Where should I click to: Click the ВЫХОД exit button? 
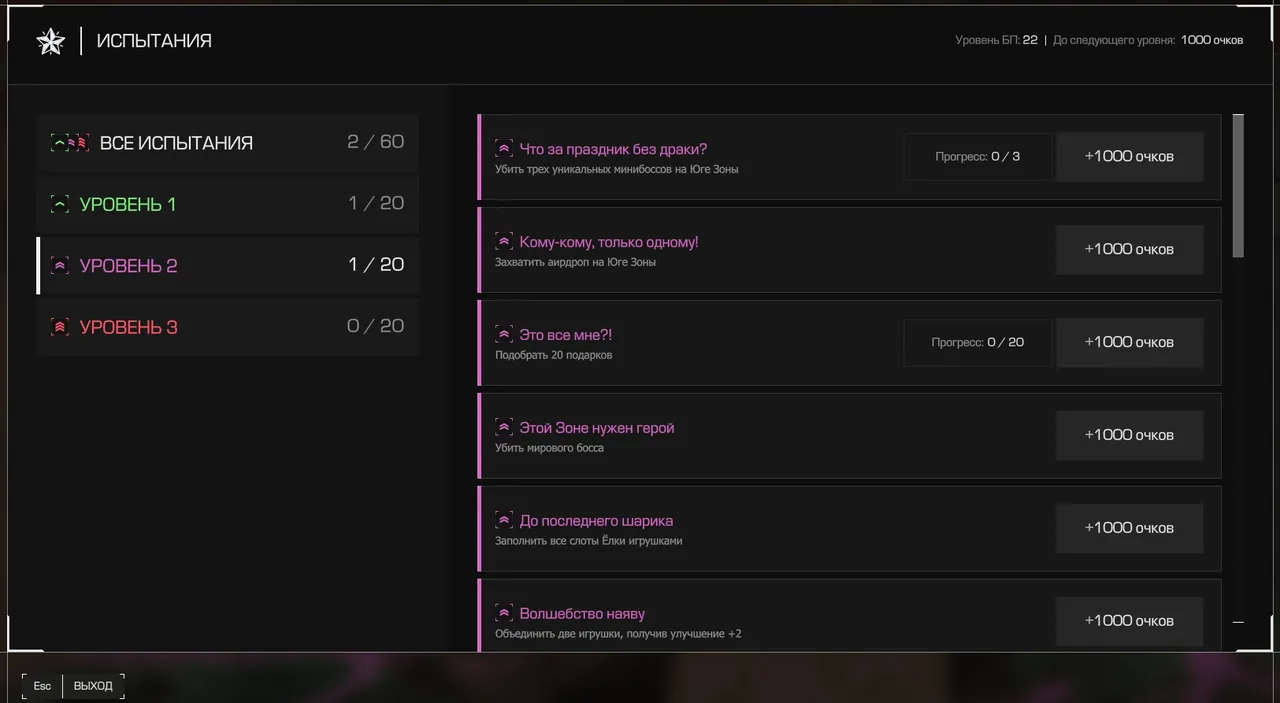(x=94, y=686)
